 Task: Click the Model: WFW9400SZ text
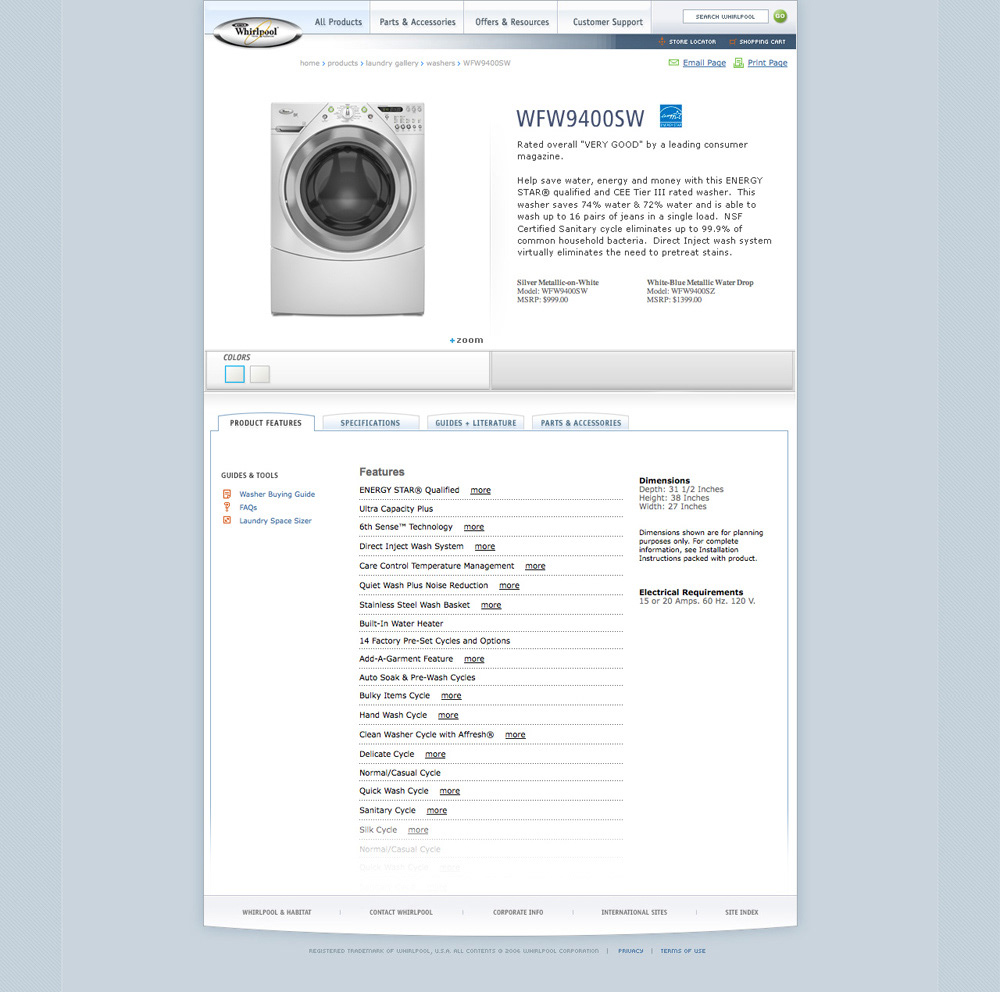680,291
